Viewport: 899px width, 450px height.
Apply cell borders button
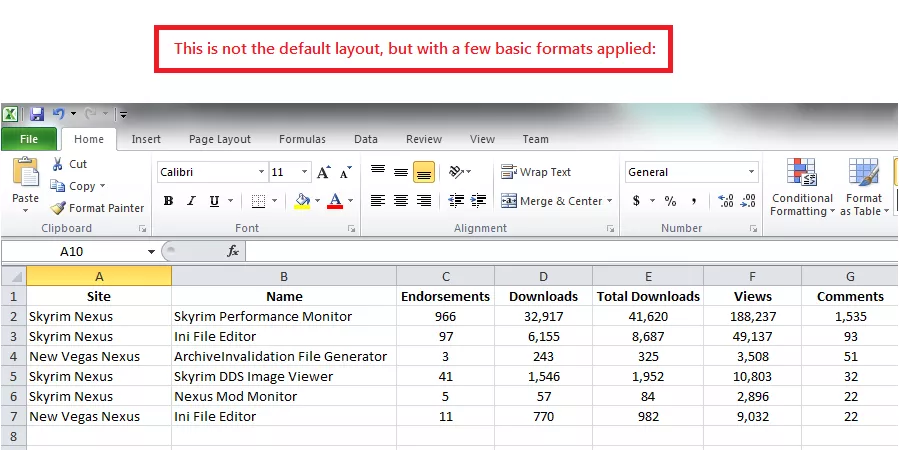(259, 201)
